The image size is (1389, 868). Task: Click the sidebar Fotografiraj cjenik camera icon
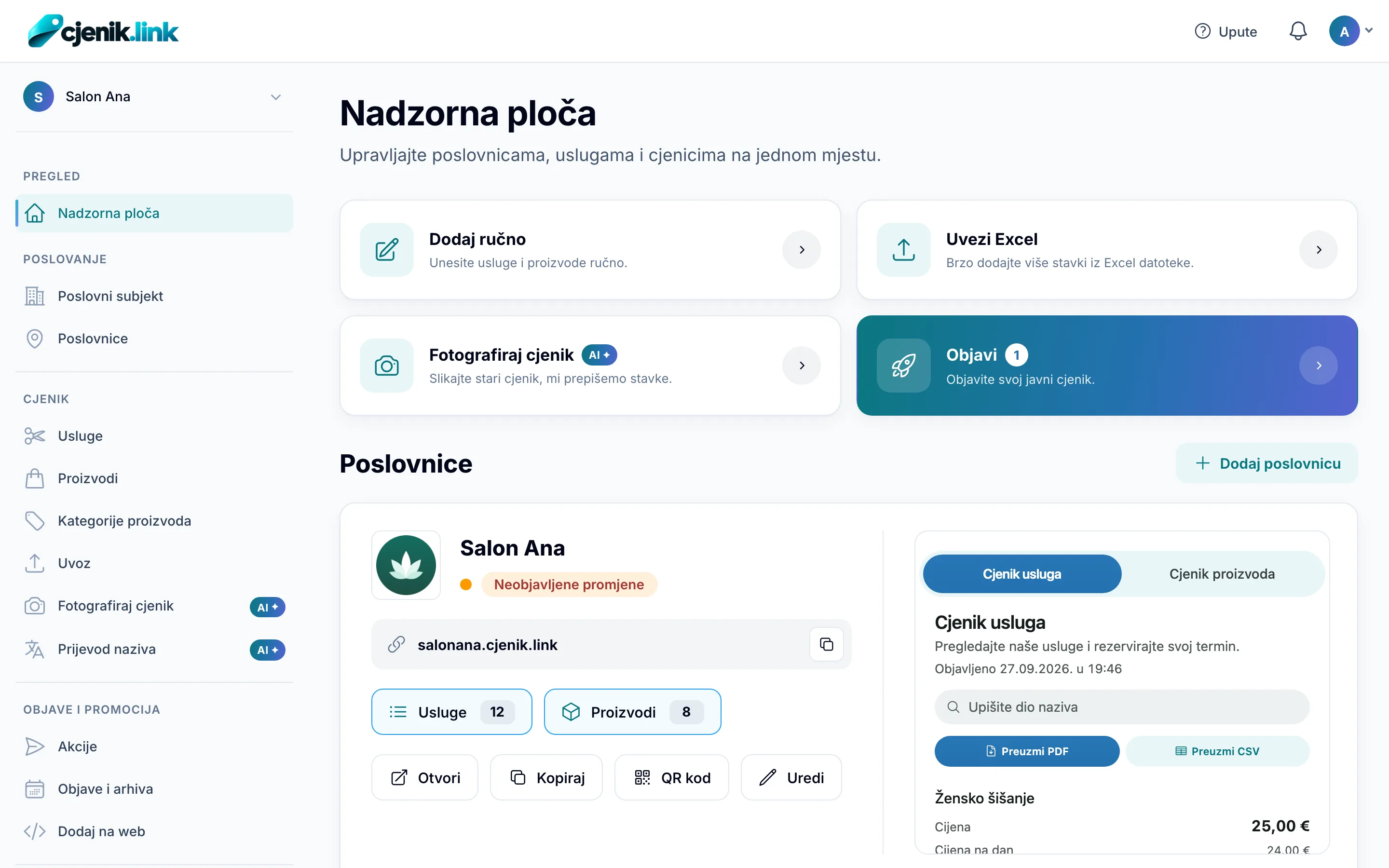pos(34,606)
